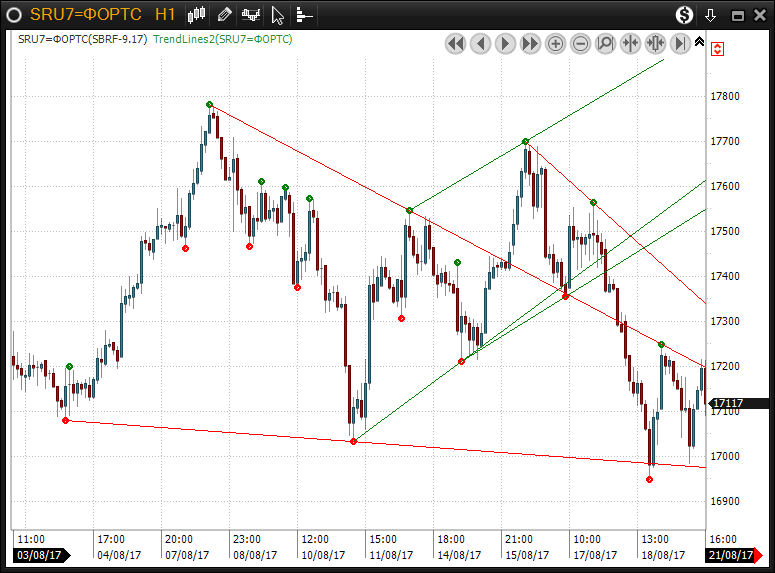Select the cursor pointer tool

point(278,15)
